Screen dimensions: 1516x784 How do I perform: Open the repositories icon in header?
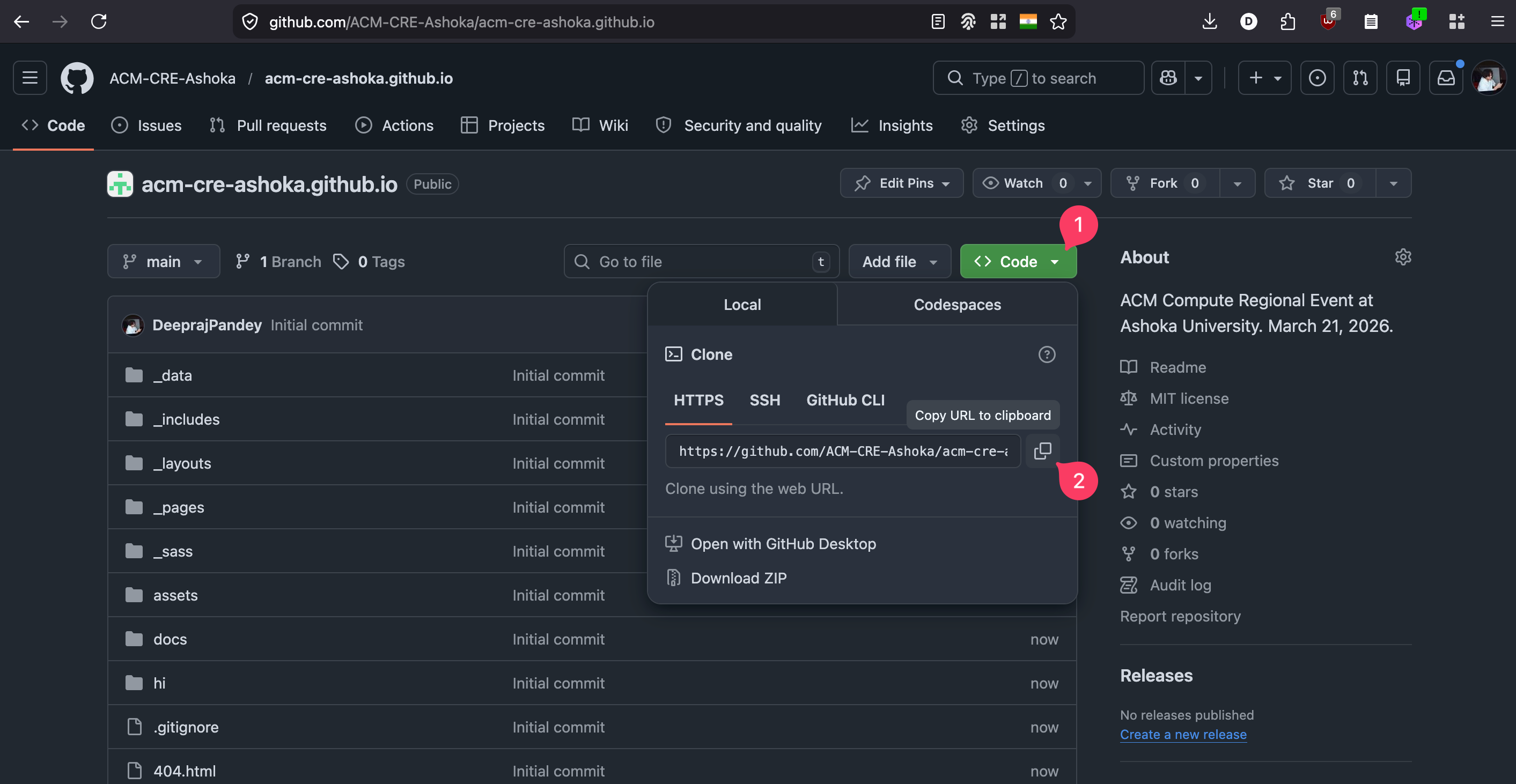1403,78
